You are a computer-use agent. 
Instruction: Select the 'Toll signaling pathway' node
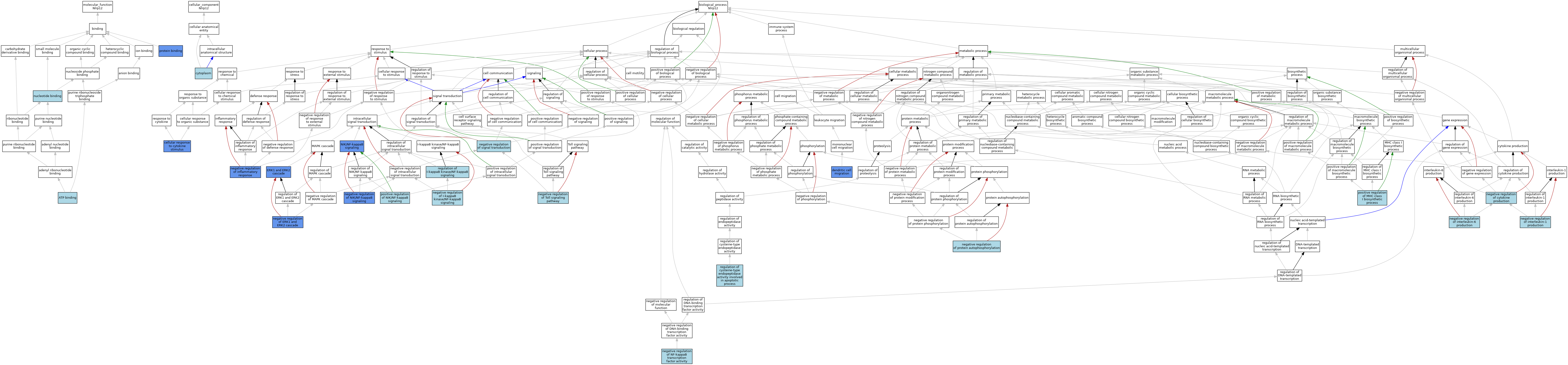click(578, 146)
